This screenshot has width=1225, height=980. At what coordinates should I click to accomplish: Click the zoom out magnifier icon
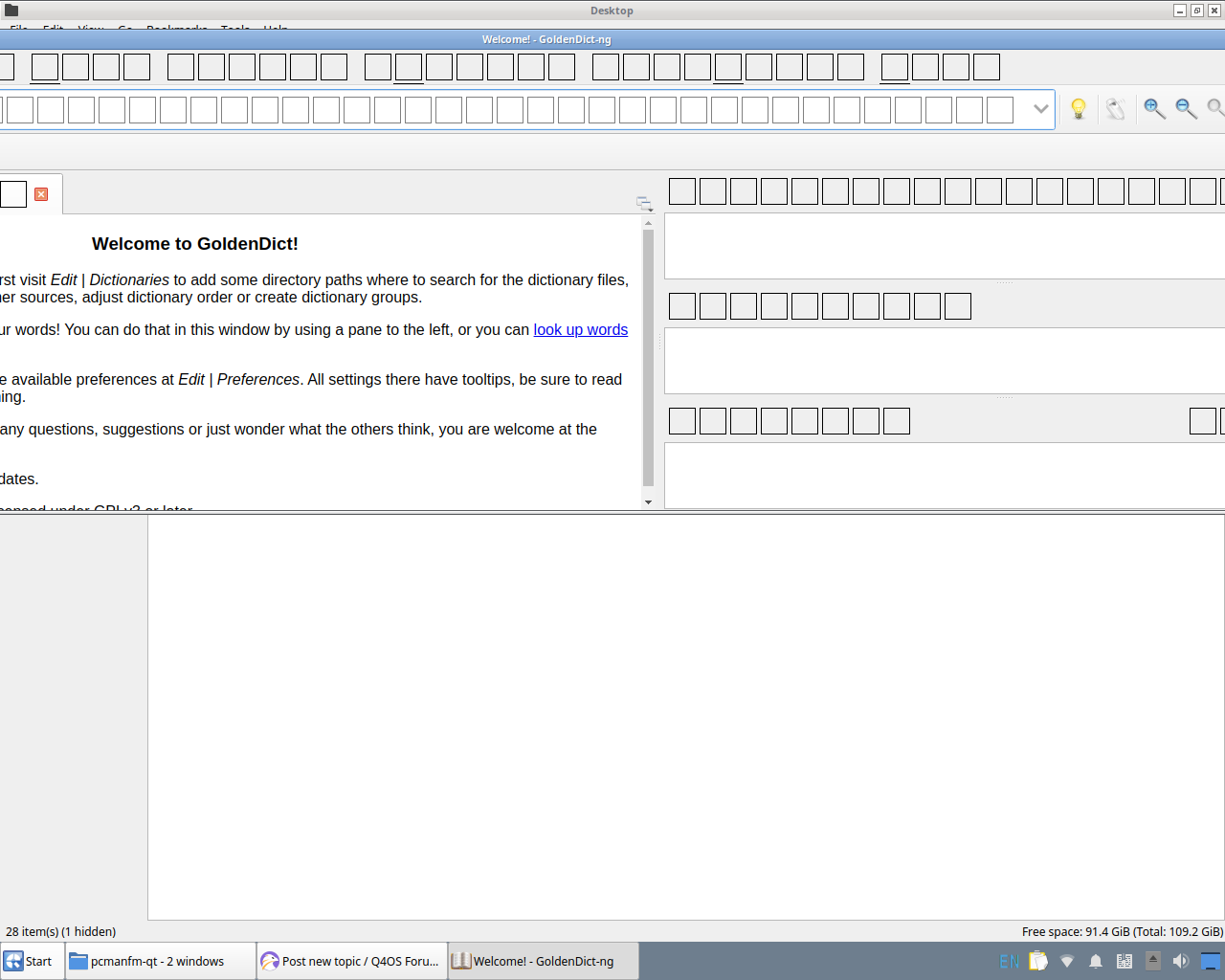pyautogui.click(x=1186, y=109)
